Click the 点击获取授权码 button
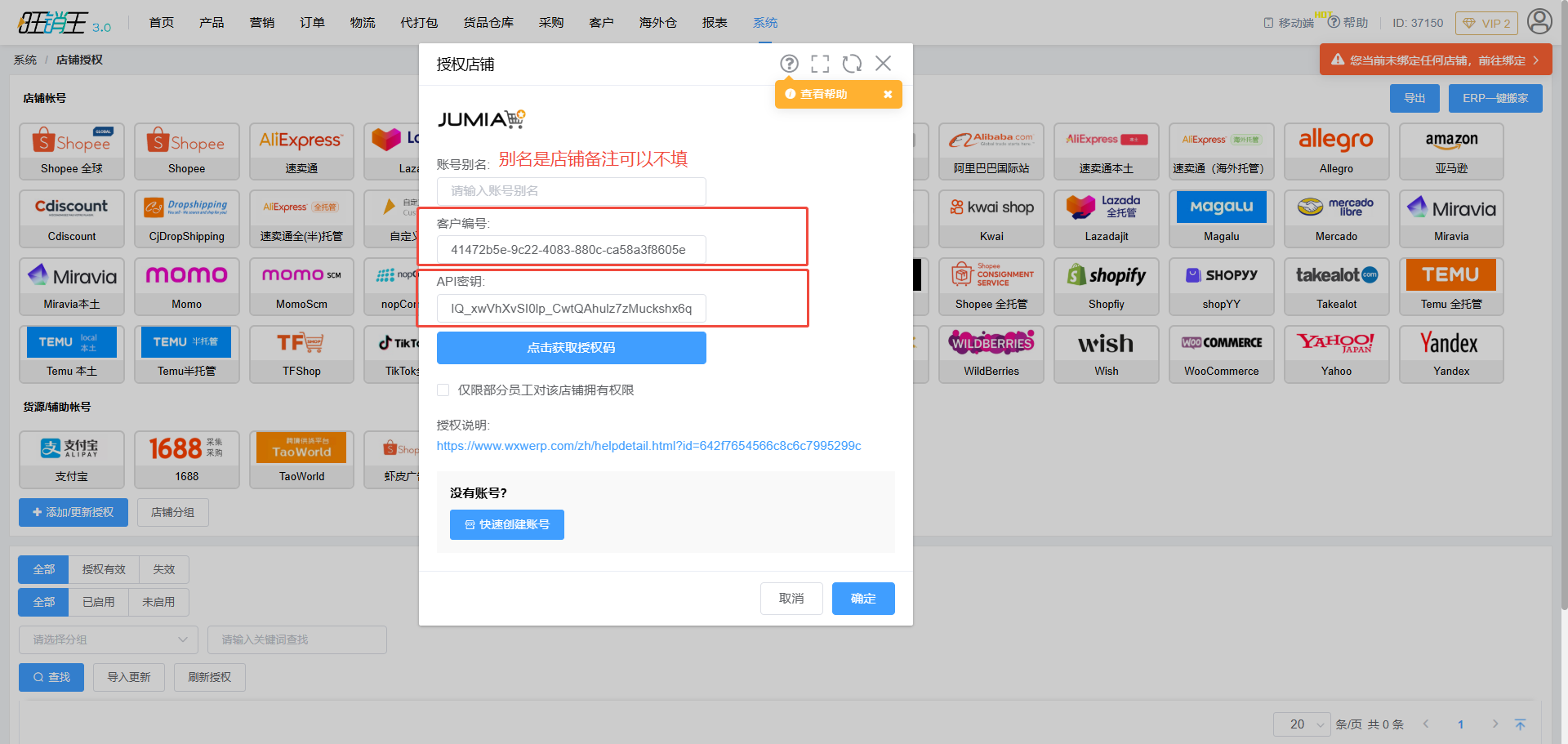1568x744 pixels. [571, 348]
